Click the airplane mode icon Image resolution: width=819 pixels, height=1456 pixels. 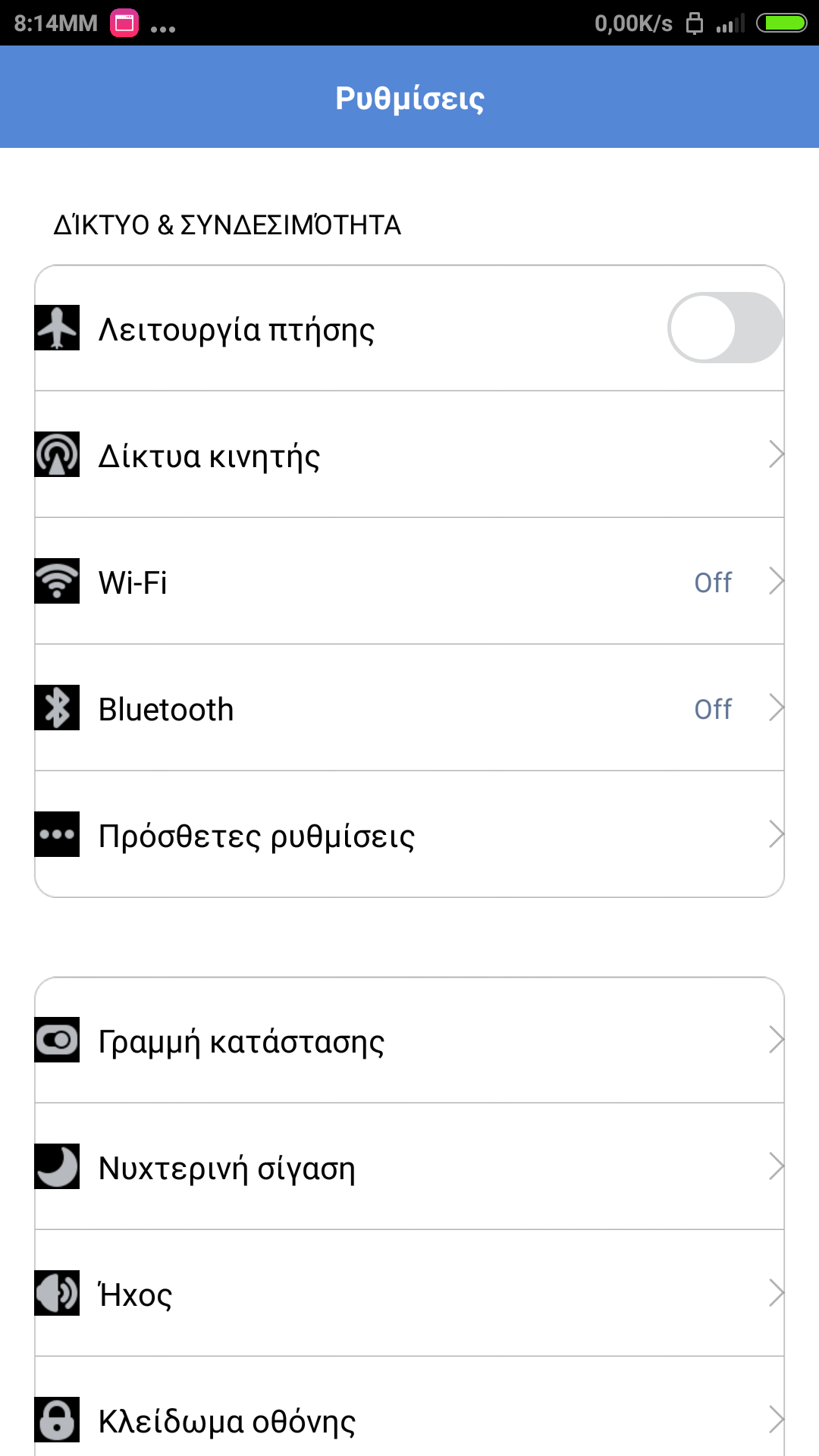(x=57, y=328)
